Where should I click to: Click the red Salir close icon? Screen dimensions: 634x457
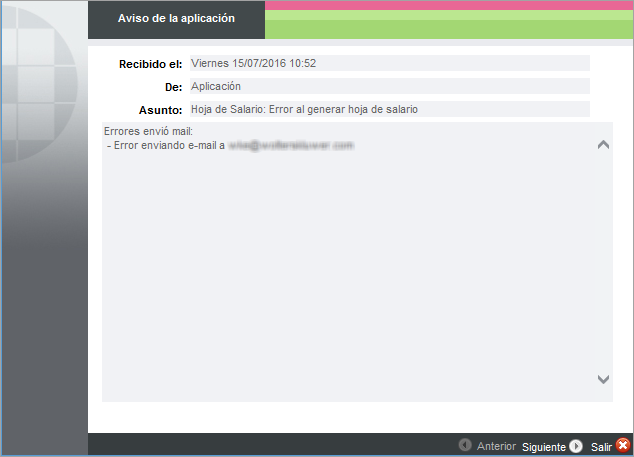623,446
